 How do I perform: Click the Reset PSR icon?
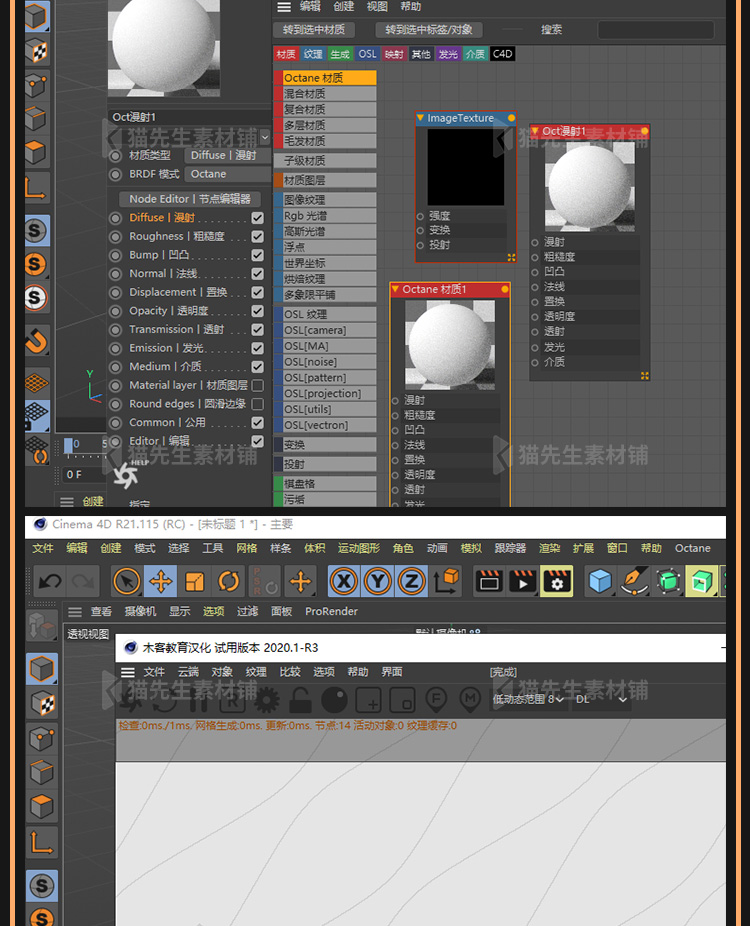point(265,582)
